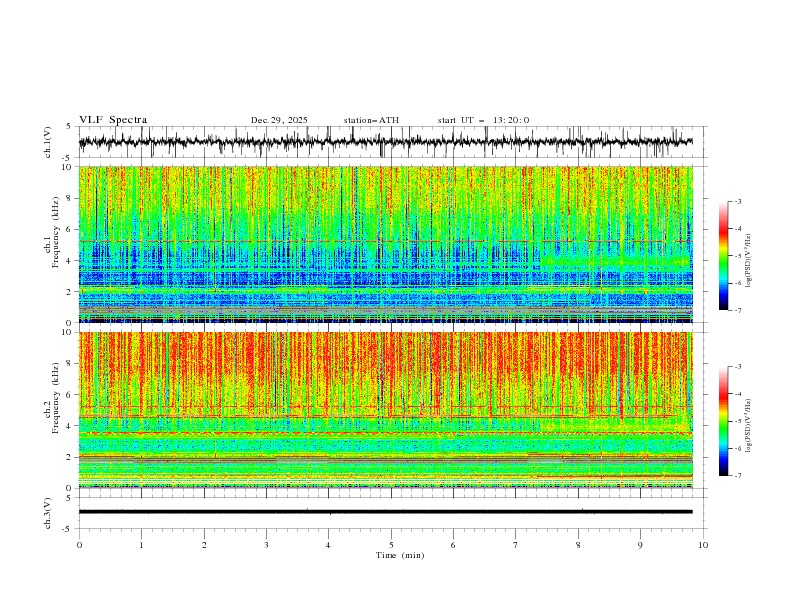Click the "-6" label on ch.2 colorbar

tap(737, 448)
